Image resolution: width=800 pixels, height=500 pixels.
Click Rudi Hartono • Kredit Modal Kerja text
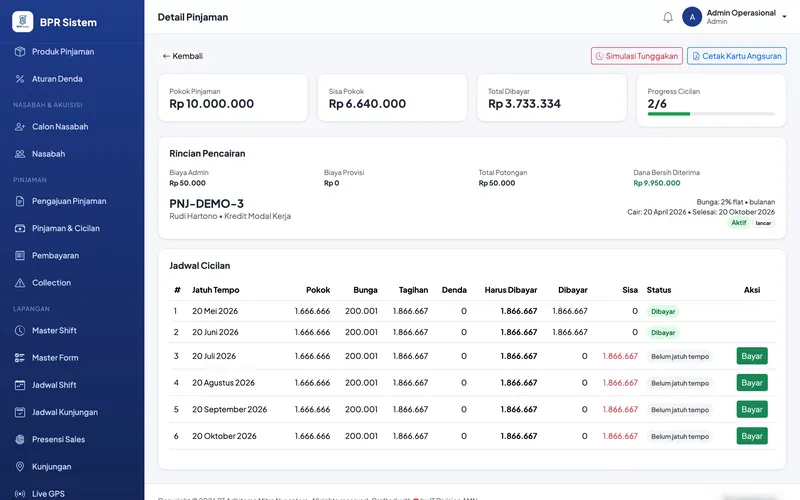230,216
